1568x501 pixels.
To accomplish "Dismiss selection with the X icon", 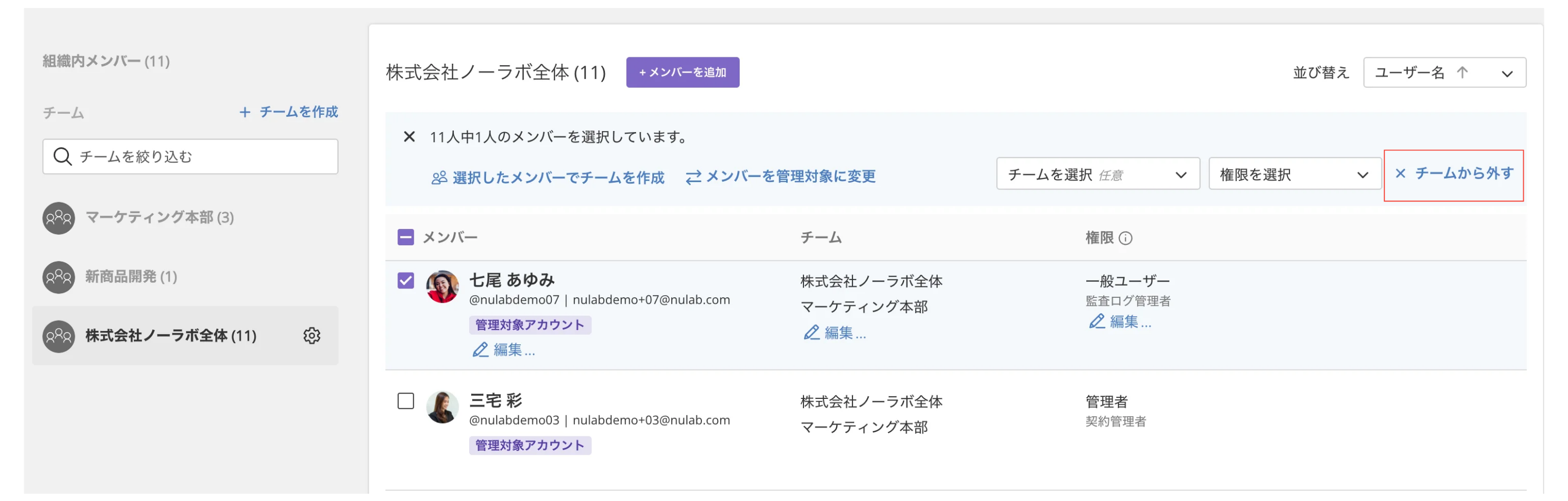I will tap(409, 137).
